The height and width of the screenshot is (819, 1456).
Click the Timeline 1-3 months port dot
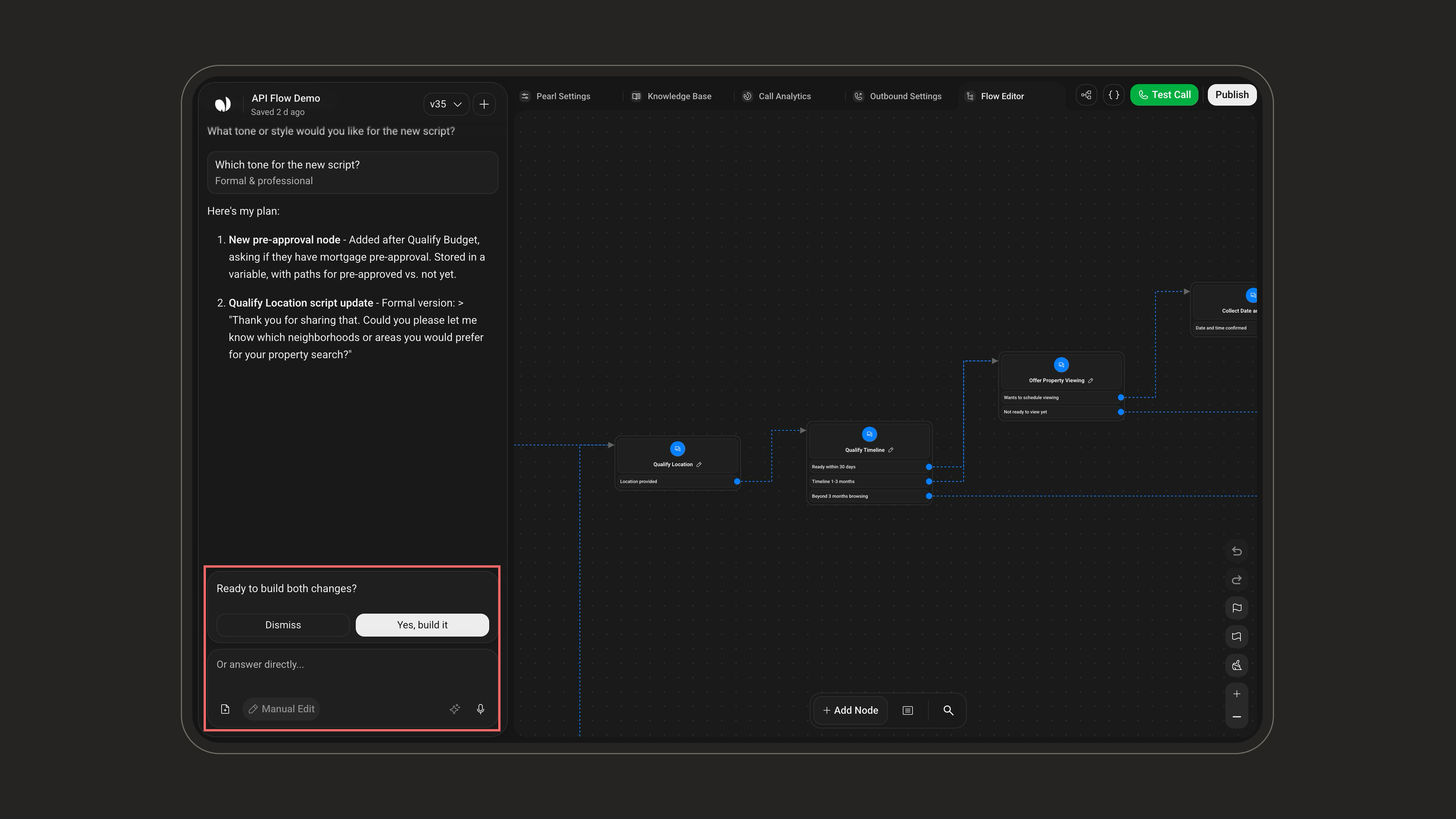(x=929, y=481)
